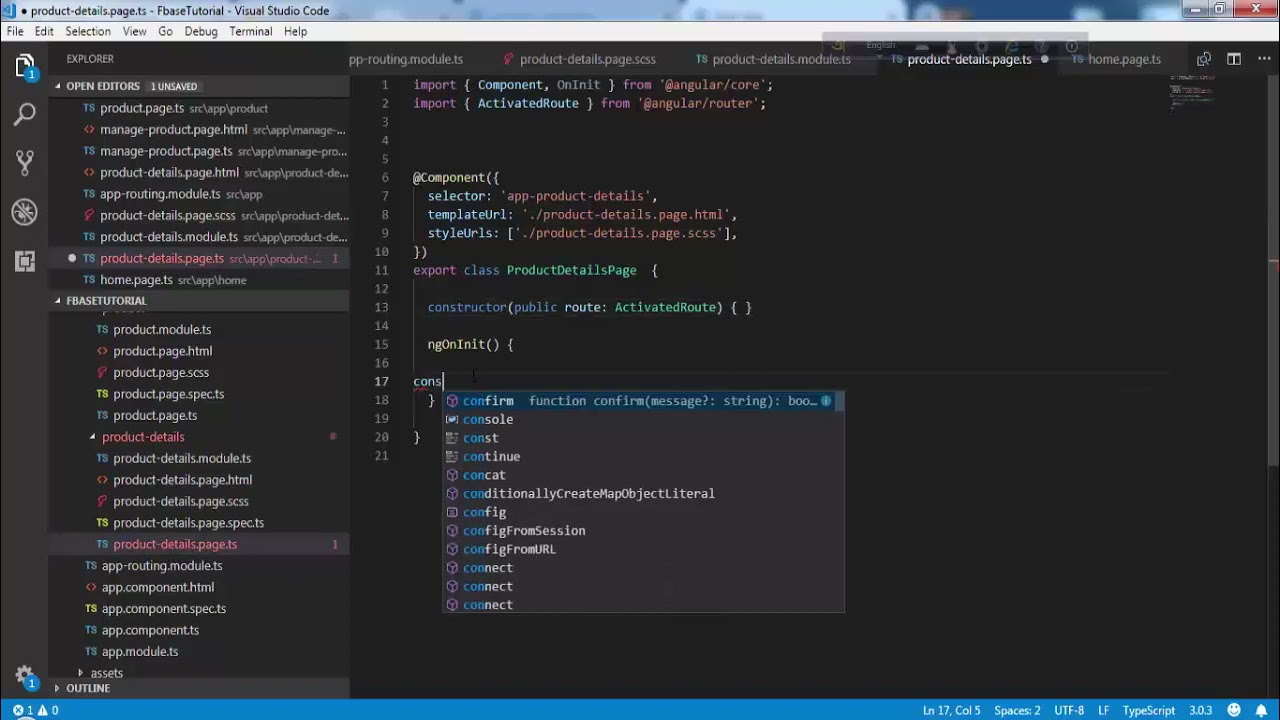Change end of line sequence LF
The width and height of the screenshot is (1280, 720).
[x=1104, y=710]
